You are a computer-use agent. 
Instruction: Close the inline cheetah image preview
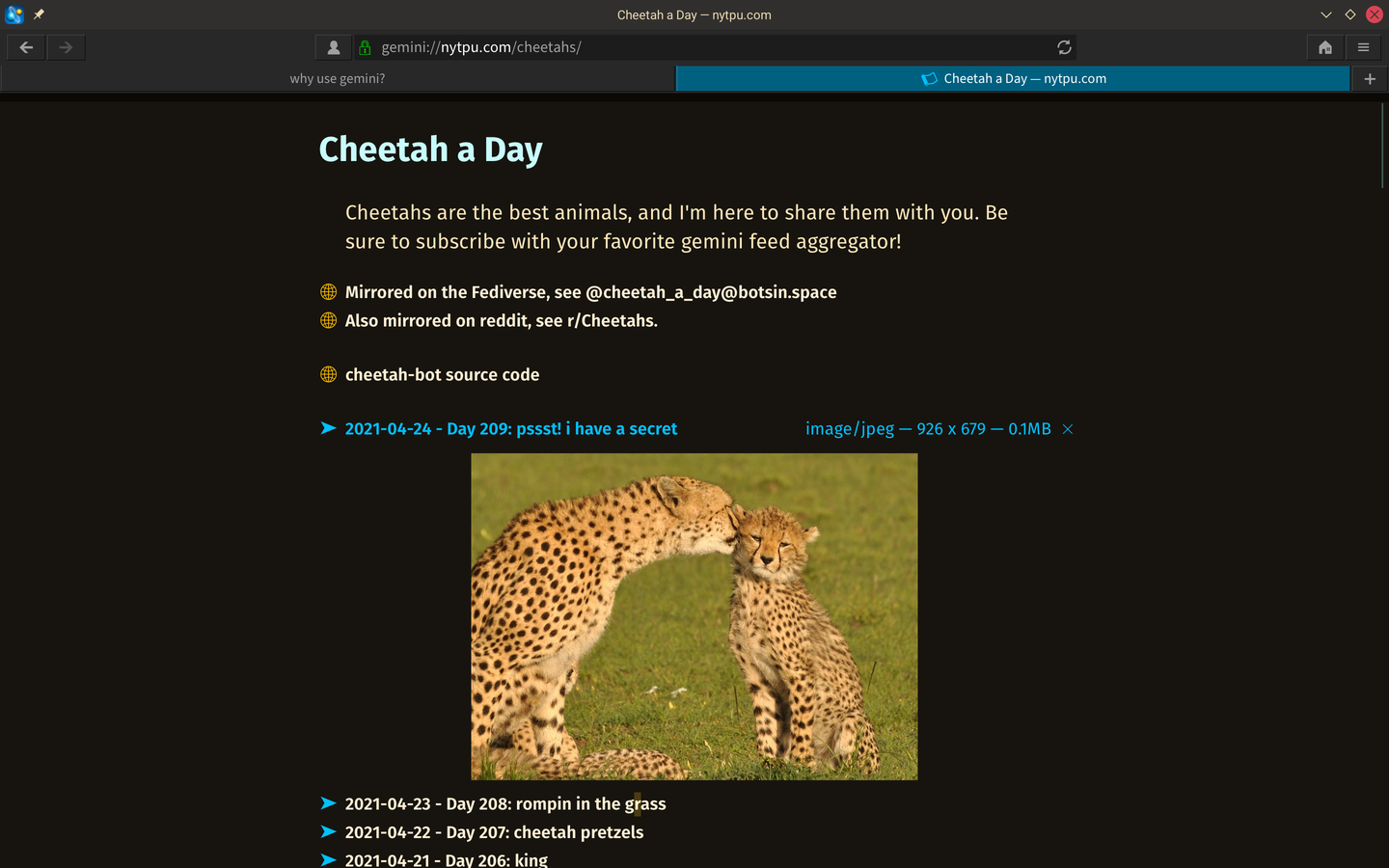click(1068, 429)
